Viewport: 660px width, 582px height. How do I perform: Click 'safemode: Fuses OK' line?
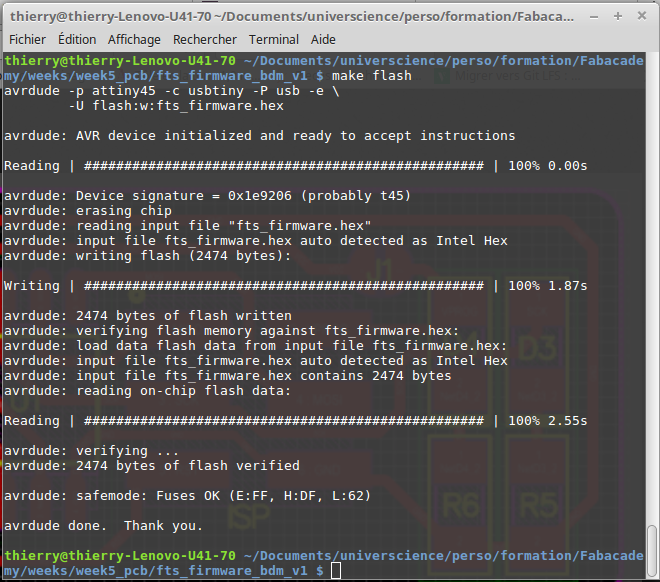point(187,496)
